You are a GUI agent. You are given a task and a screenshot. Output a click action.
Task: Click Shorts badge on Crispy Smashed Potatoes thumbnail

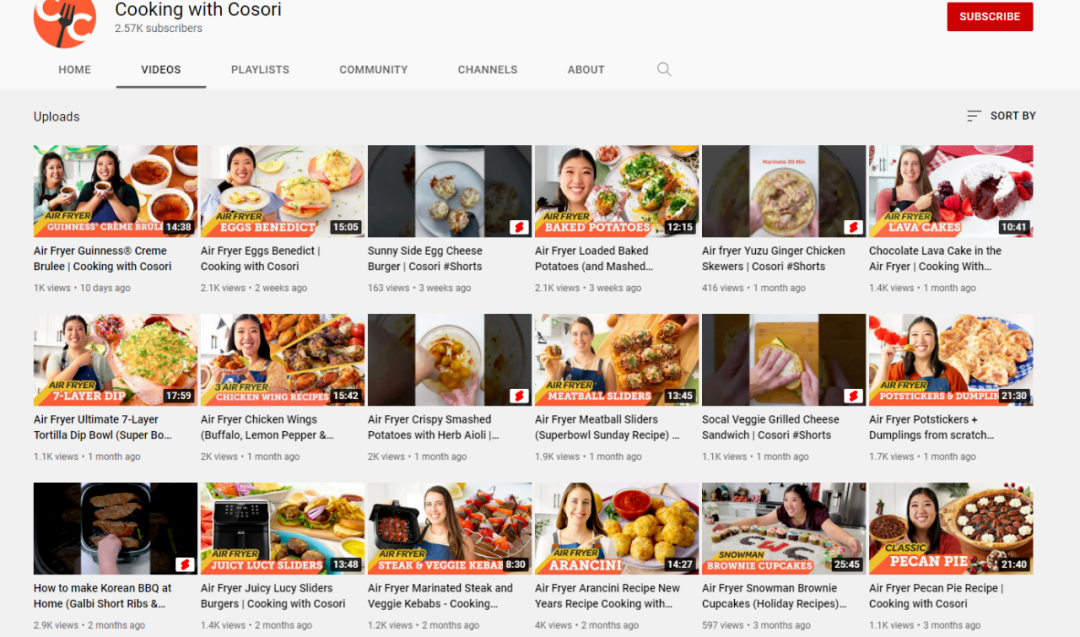coord(519,395)
